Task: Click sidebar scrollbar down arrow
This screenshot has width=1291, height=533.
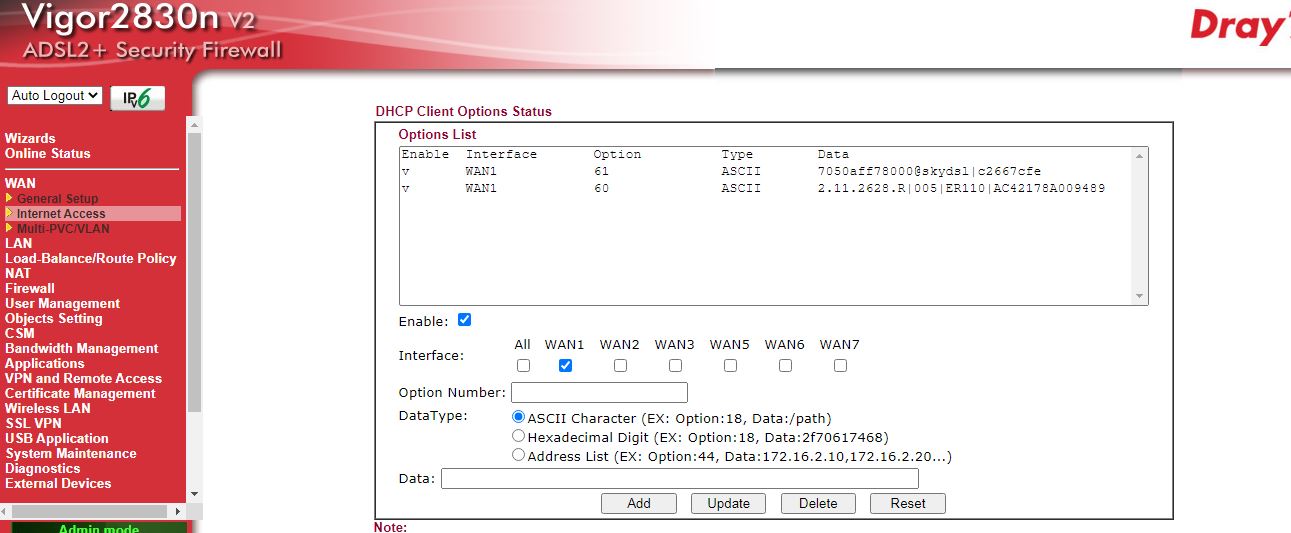Action: coord(194,494)
